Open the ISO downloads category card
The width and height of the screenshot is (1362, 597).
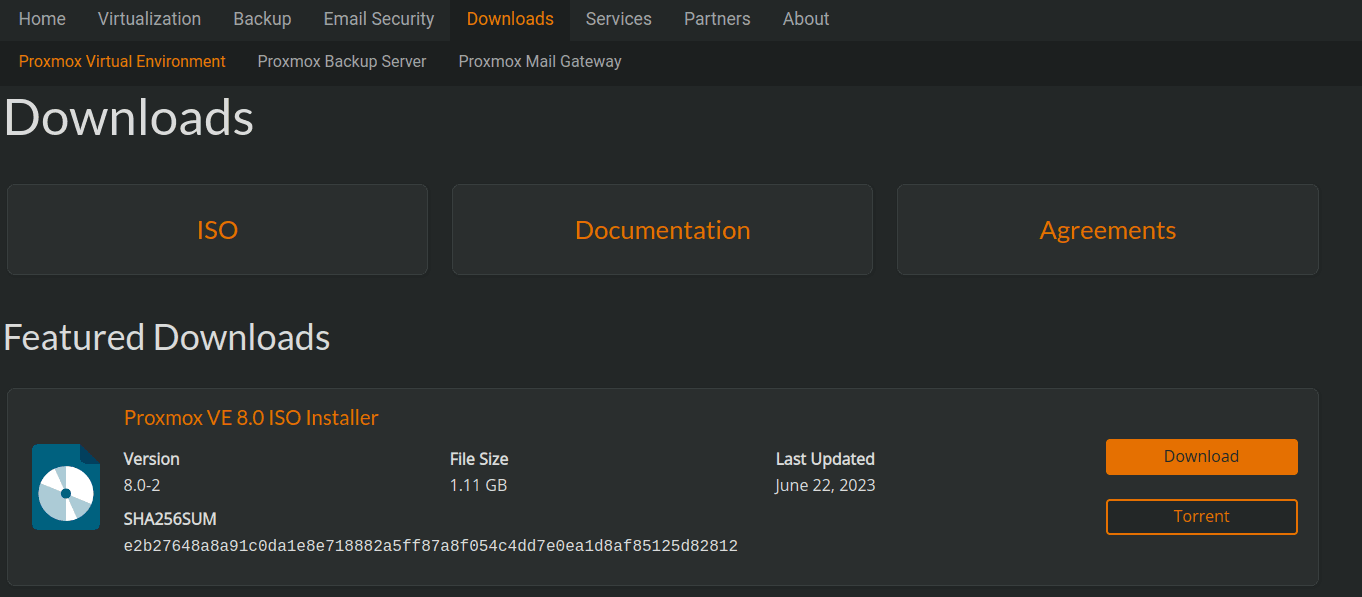pos(217,229)
